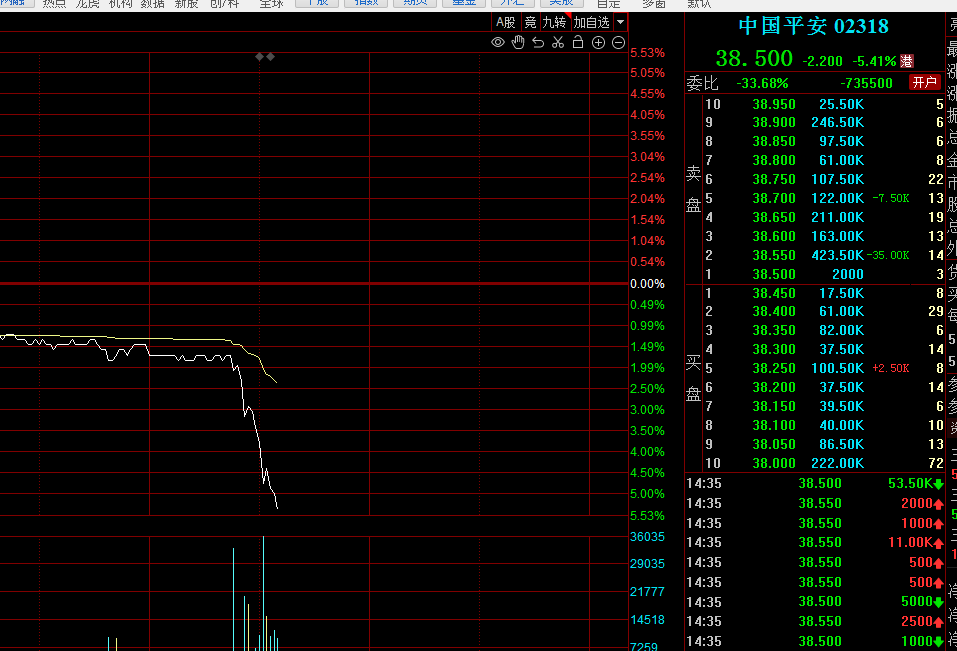Select the hand pan tool
This screenshot has height=651, width=957.
(518, 42)
